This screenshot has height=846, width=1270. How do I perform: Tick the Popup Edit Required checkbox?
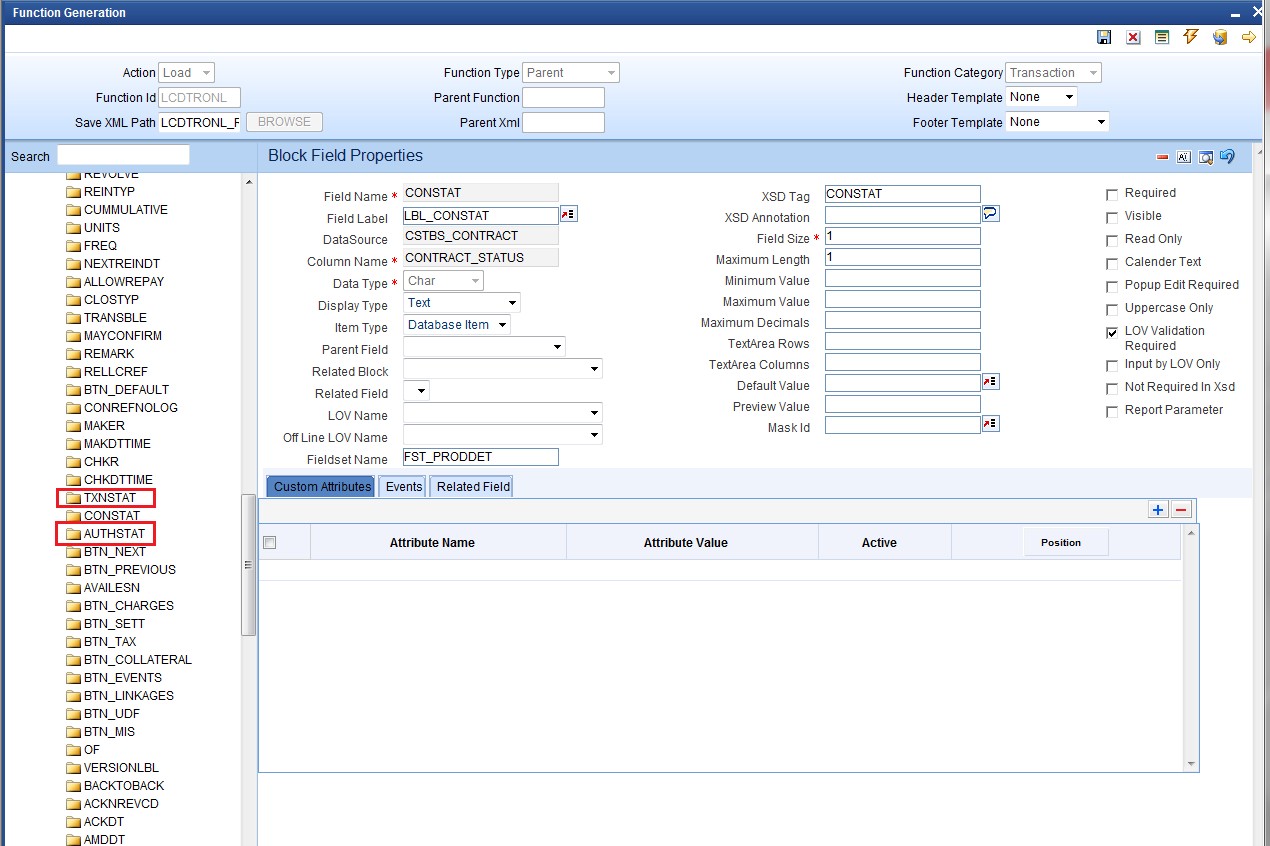point(1112,286)
